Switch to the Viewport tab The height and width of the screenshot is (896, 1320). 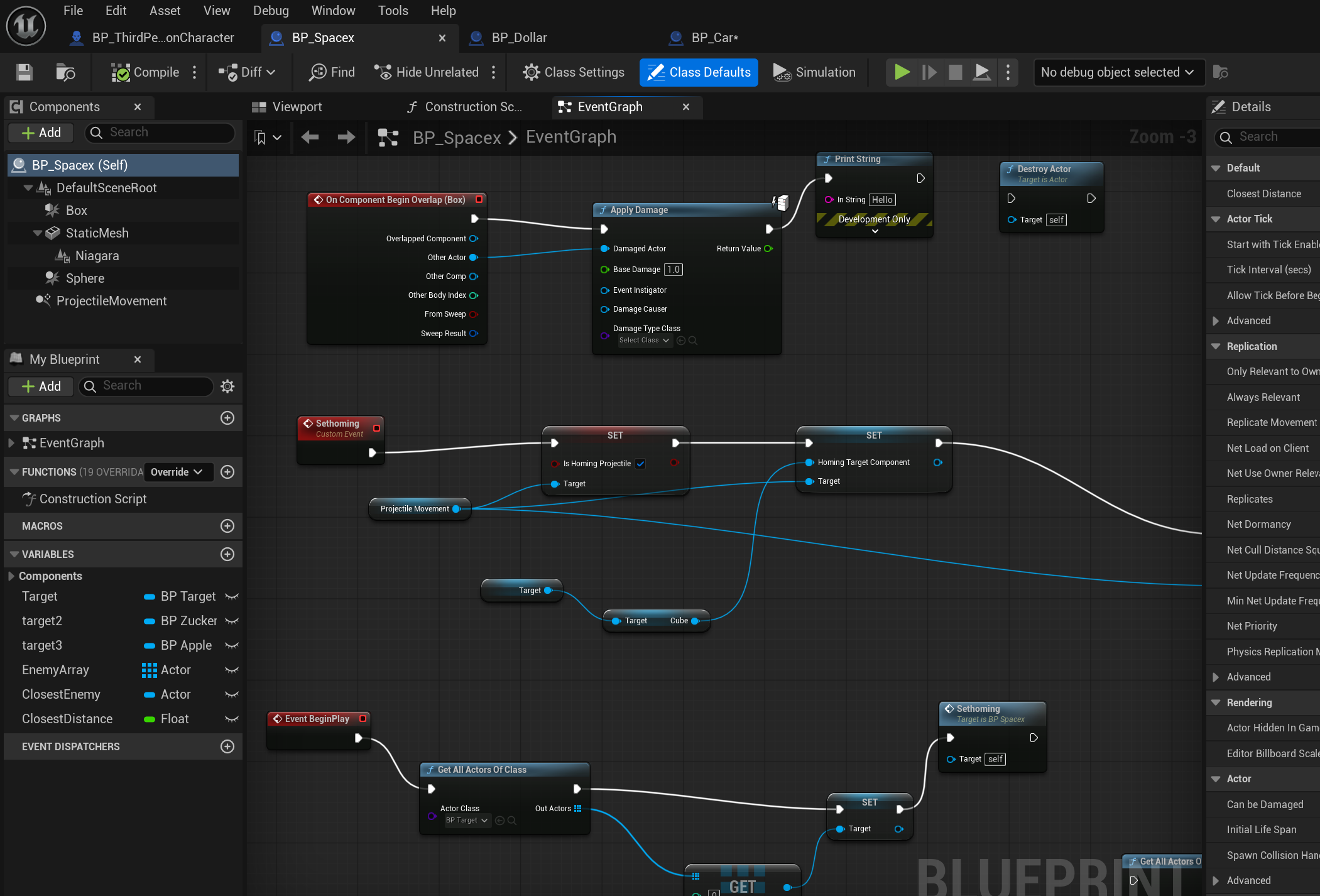(297, 107)
